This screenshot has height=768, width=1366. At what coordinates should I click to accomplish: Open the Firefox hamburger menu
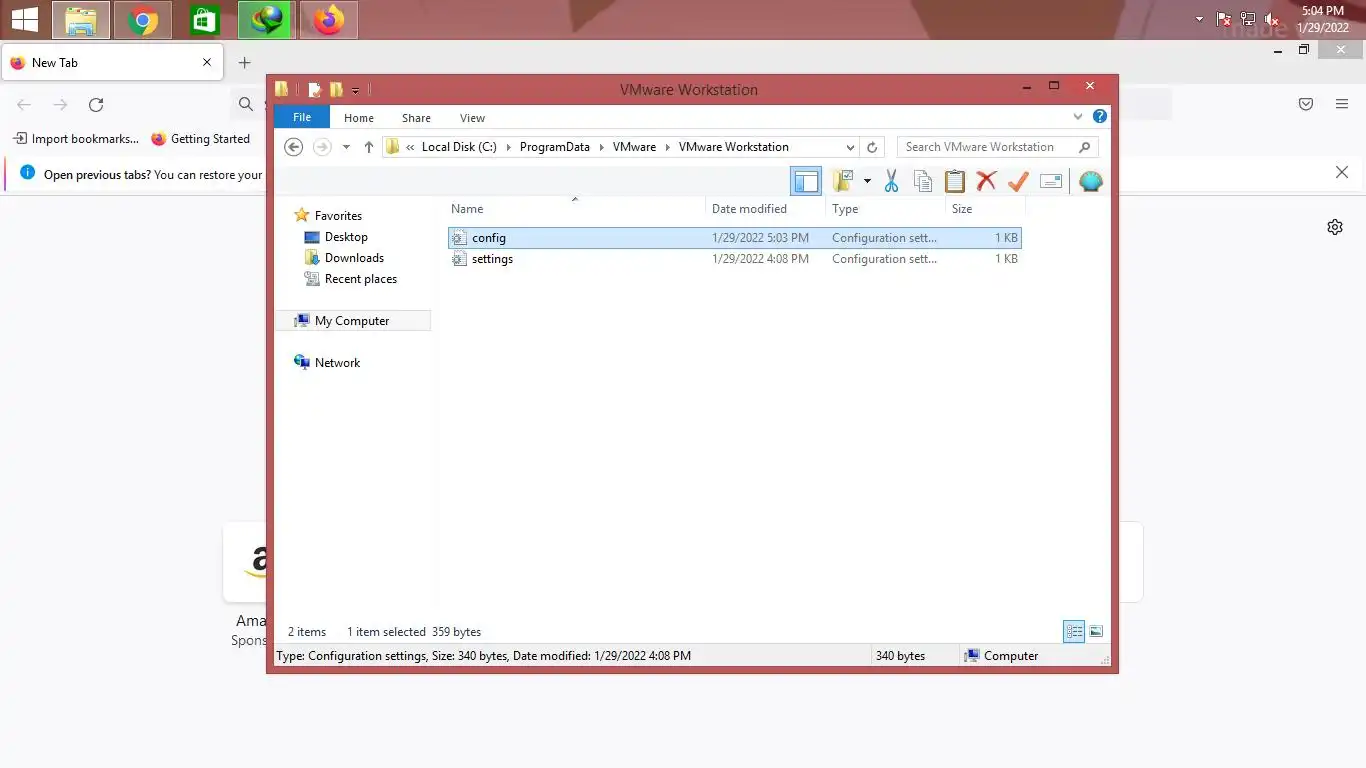pyautogui.click(x=1342, y=104)
